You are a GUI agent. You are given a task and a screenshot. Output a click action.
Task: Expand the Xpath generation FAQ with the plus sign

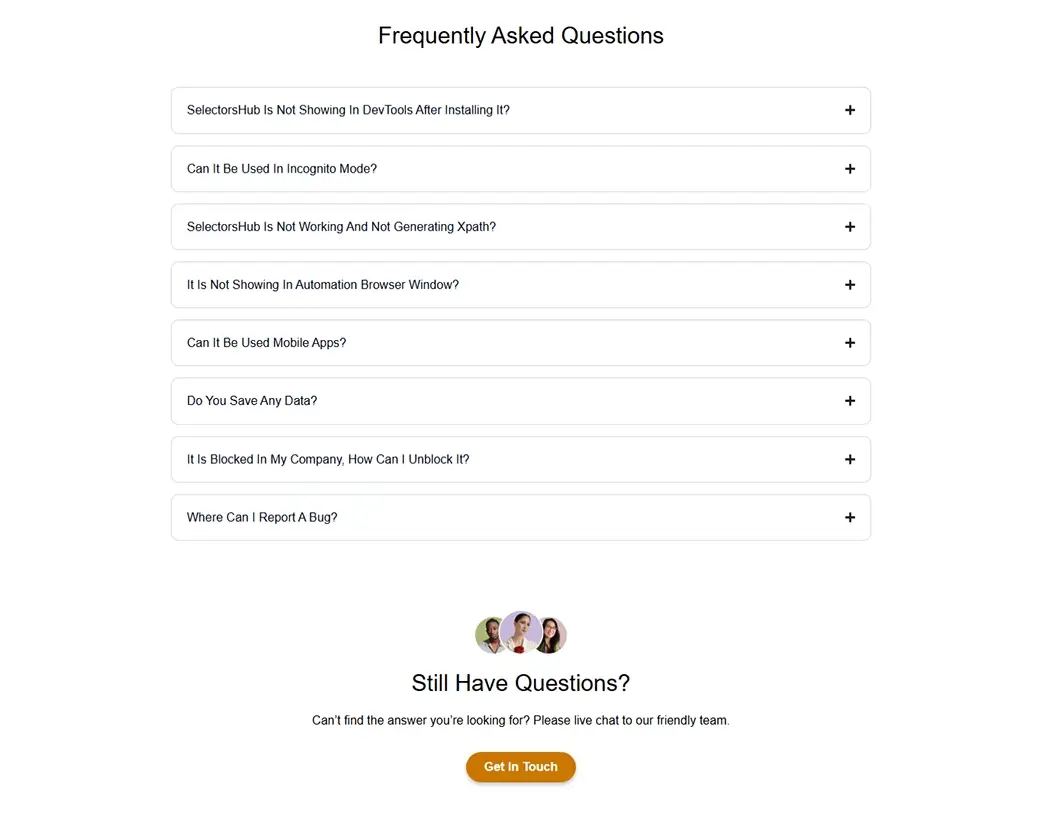point(850,226)
